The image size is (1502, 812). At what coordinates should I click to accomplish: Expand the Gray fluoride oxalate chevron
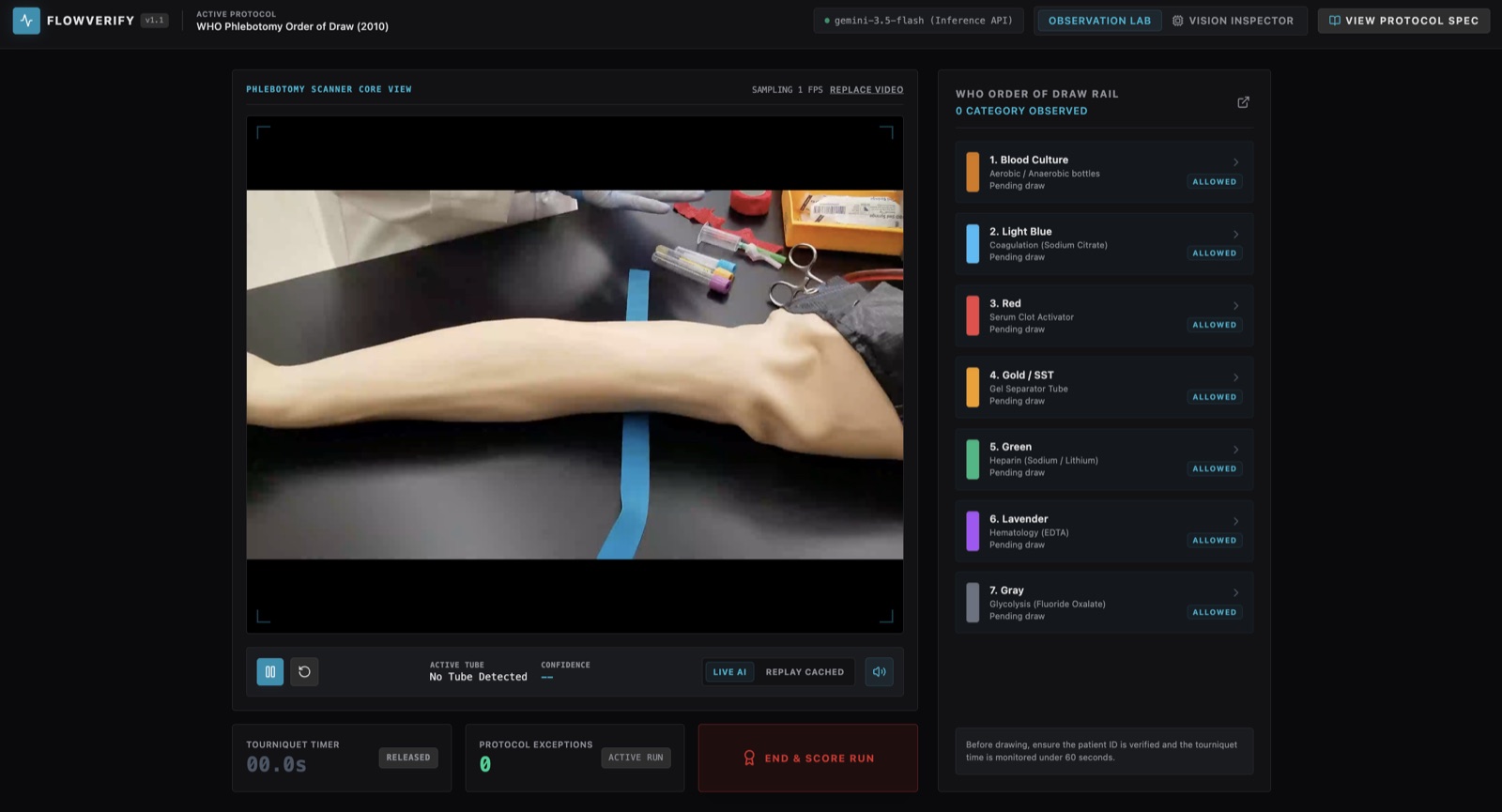pos(1235,593)
